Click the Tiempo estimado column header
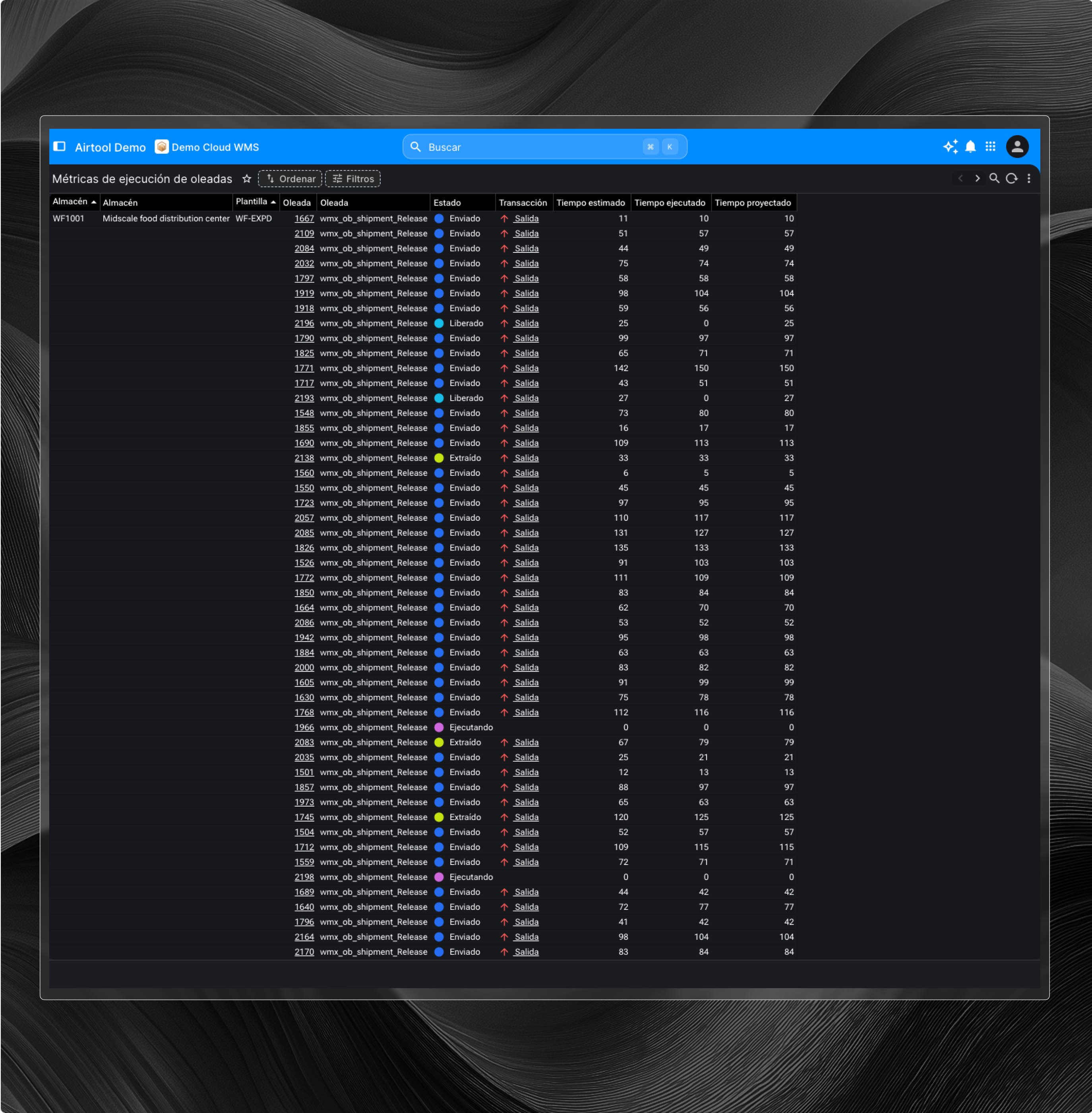This screenshot has width=1092, height=1113. (590, 203)
